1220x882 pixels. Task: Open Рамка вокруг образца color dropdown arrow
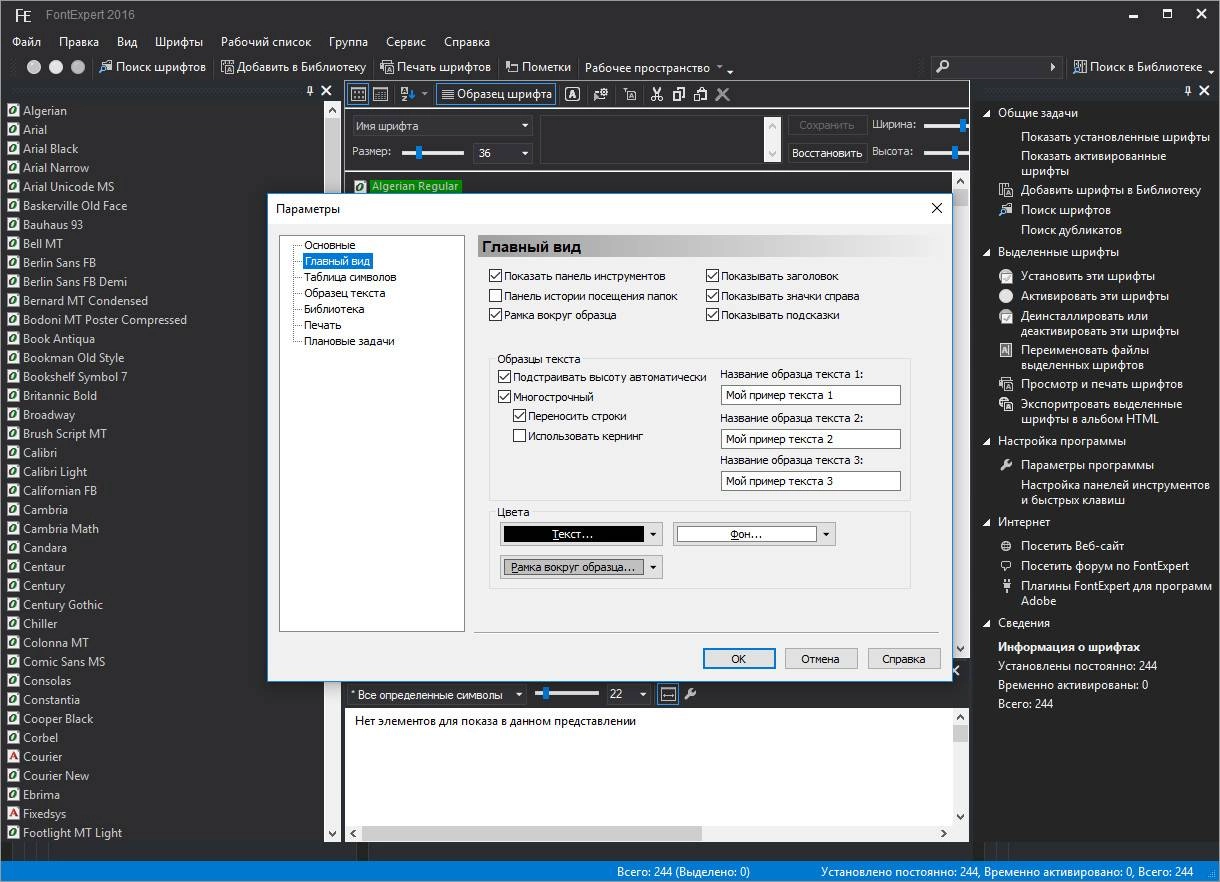(x=653, y=567)
